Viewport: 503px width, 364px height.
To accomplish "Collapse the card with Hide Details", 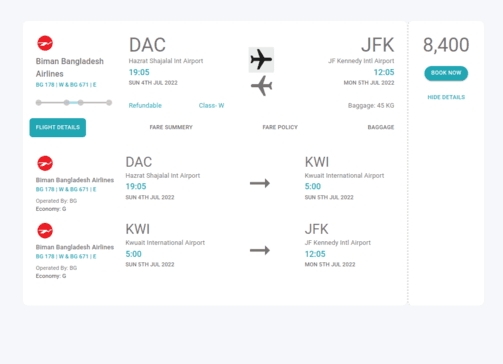I will pos(446,97).
